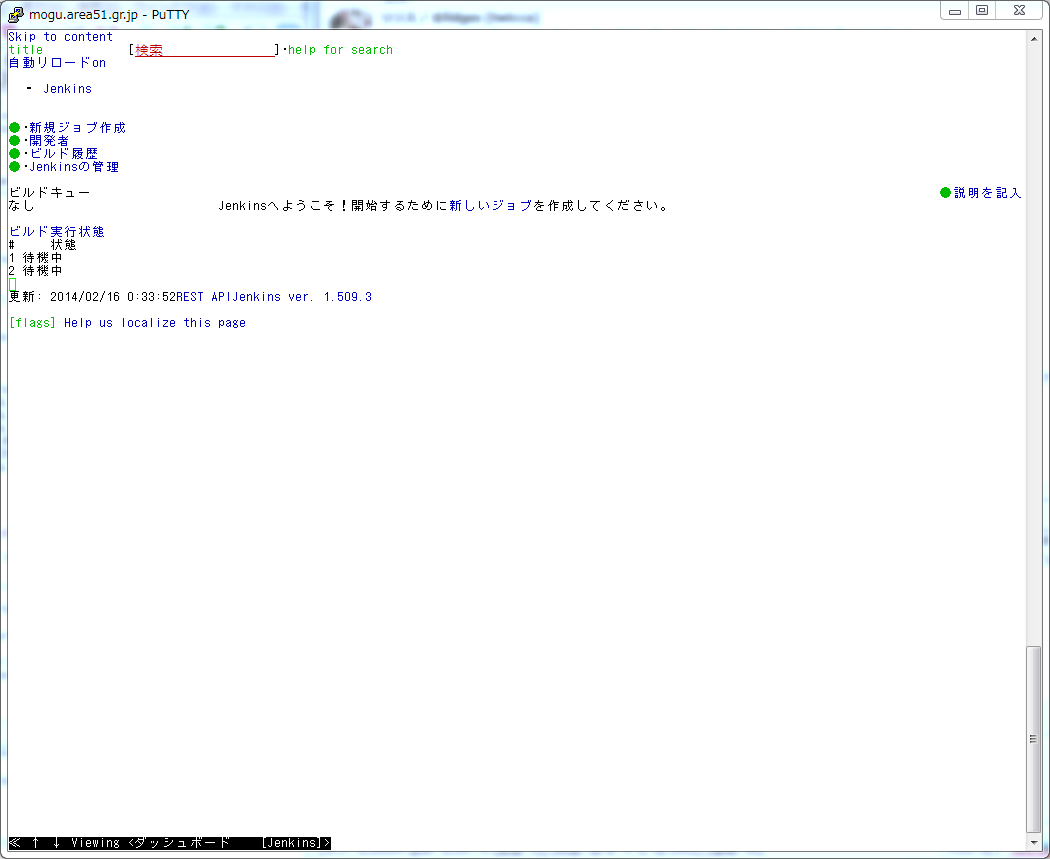1050x859 pixels.
Task: Click green bullet icon beside 開発者
Action: point(15,141)
